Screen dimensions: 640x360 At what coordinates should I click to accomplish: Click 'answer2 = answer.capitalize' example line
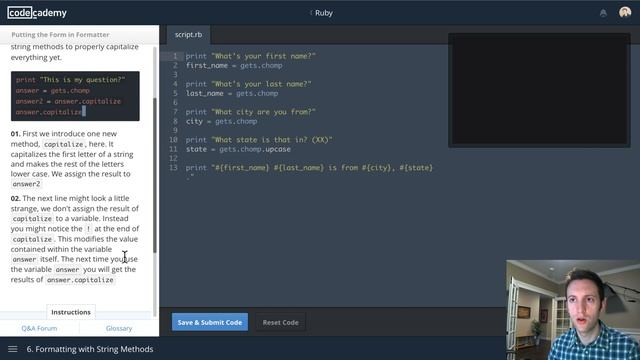coord(69,101)
